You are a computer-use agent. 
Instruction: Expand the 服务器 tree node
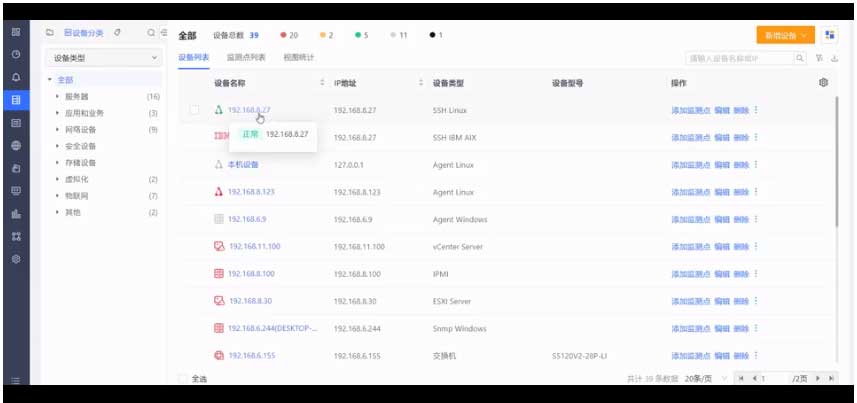coord(57,97)
